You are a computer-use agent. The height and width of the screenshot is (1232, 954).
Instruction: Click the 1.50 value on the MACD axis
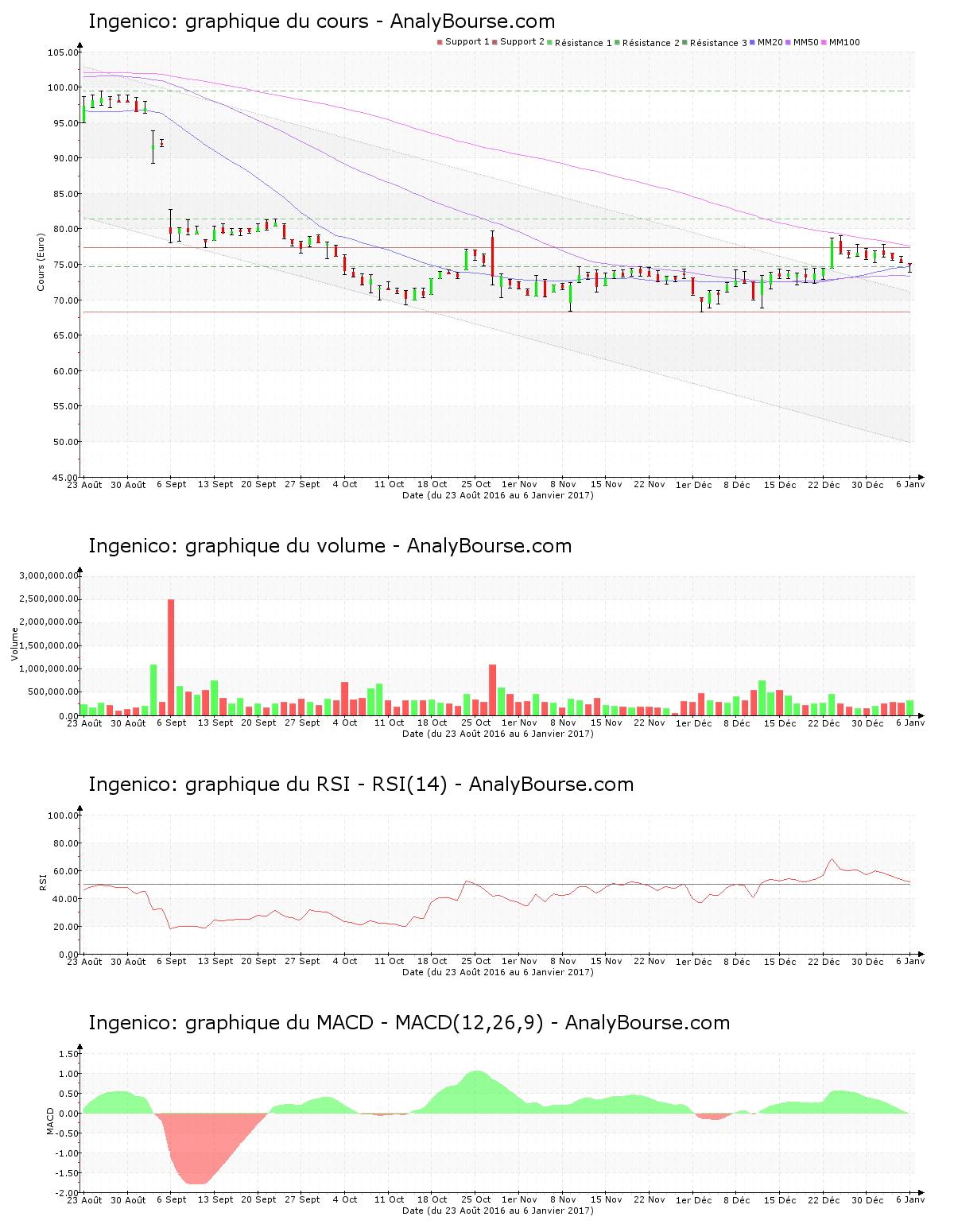pyautogui.click(x=69, y=1054)
